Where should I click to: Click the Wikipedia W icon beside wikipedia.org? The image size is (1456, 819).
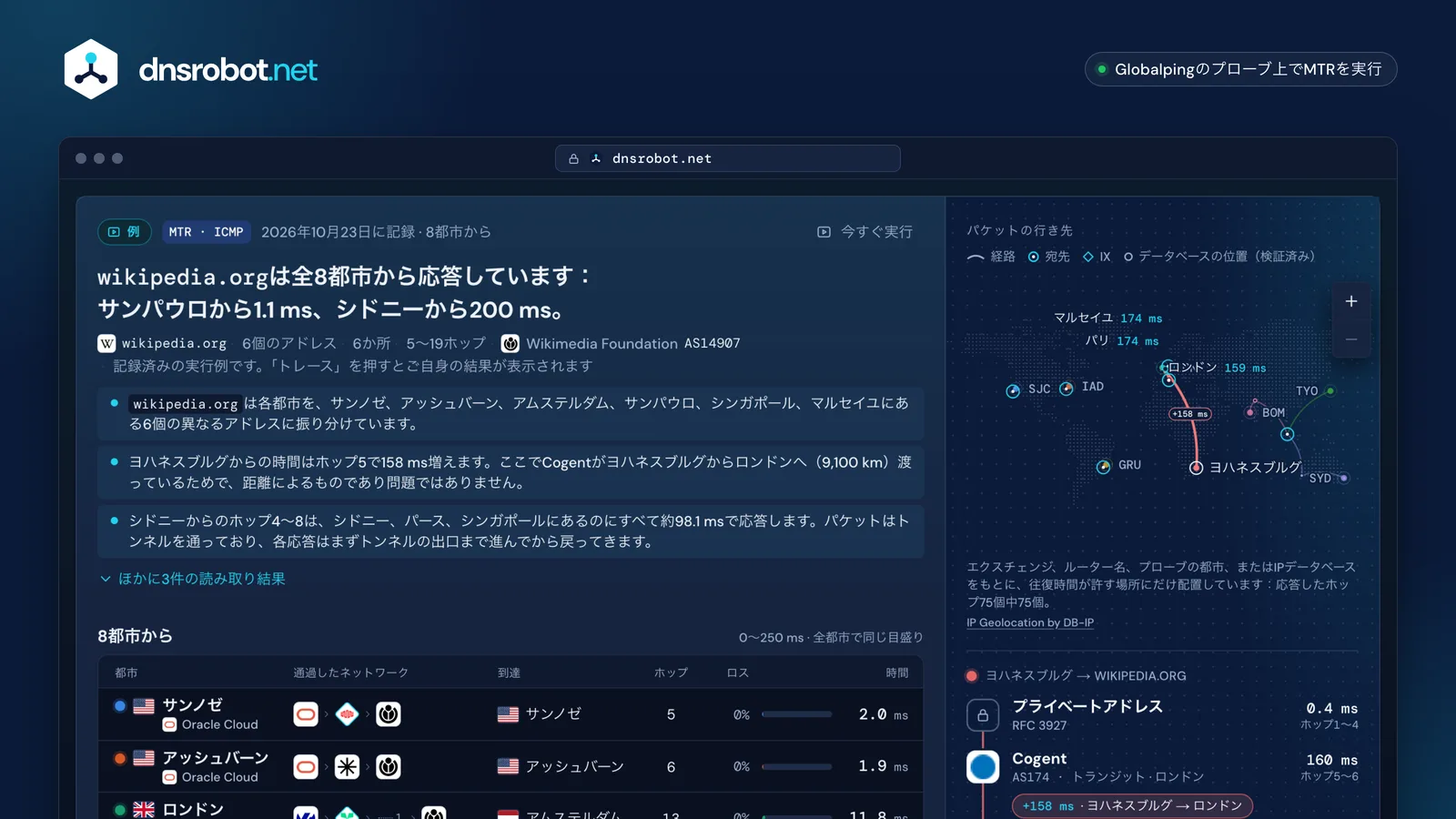[106, 343]
